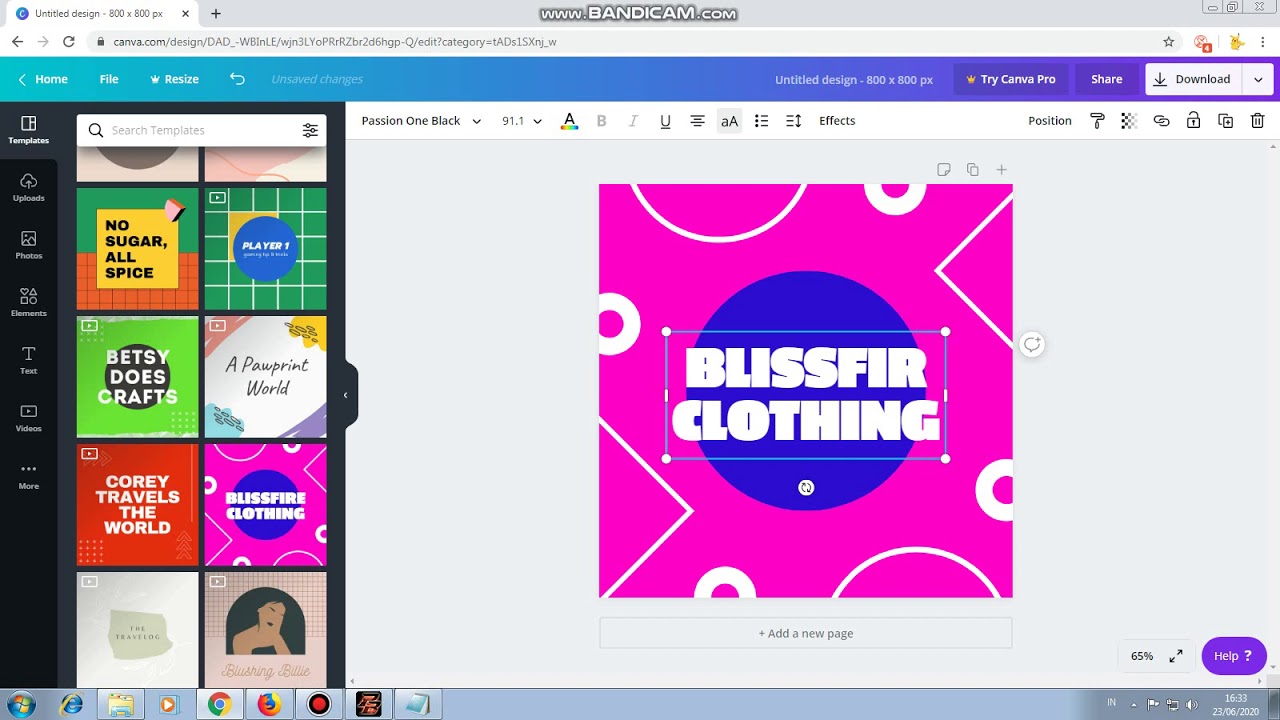Click the add page plus icon above canvas

point(1001,170)
